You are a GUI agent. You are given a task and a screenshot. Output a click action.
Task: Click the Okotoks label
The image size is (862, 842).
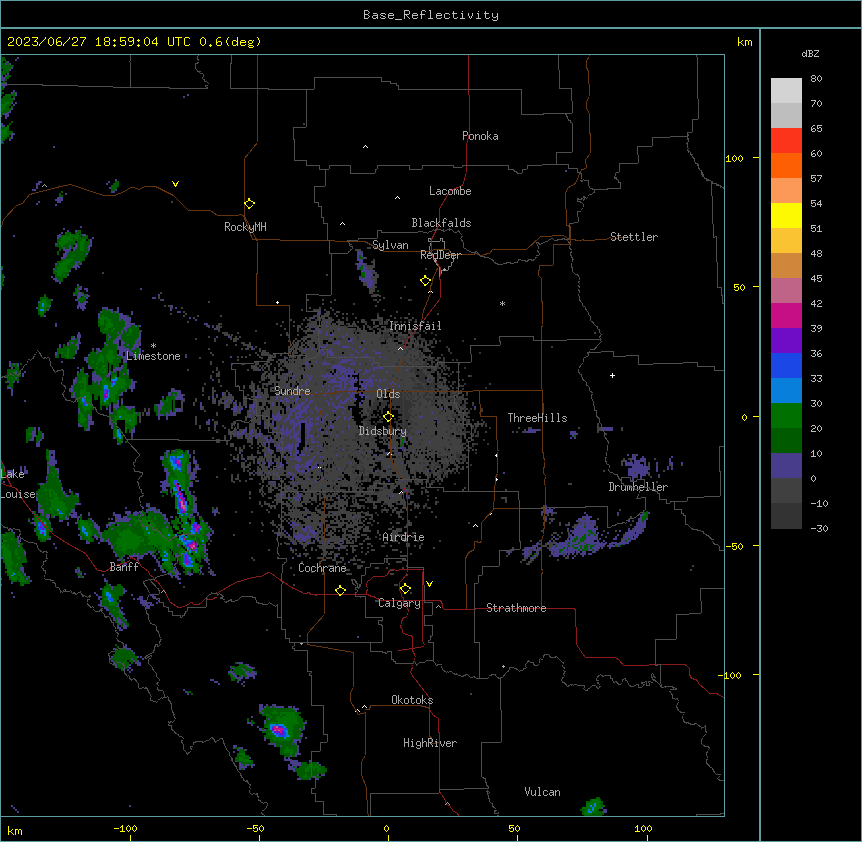(412, 700)
